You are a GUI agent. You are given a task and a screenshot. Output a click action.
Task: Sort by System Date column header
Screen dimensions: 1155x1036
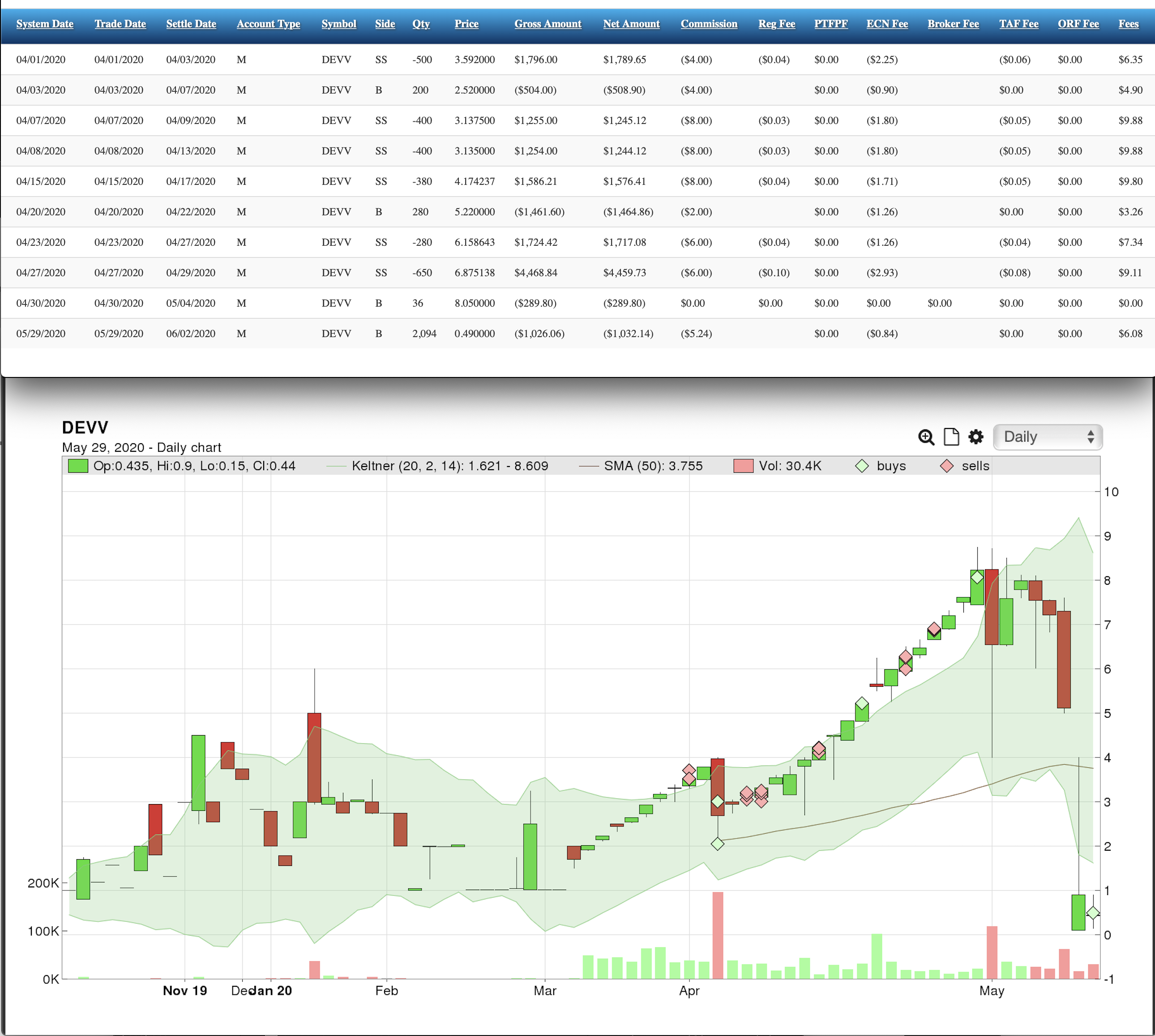[44, 24]
